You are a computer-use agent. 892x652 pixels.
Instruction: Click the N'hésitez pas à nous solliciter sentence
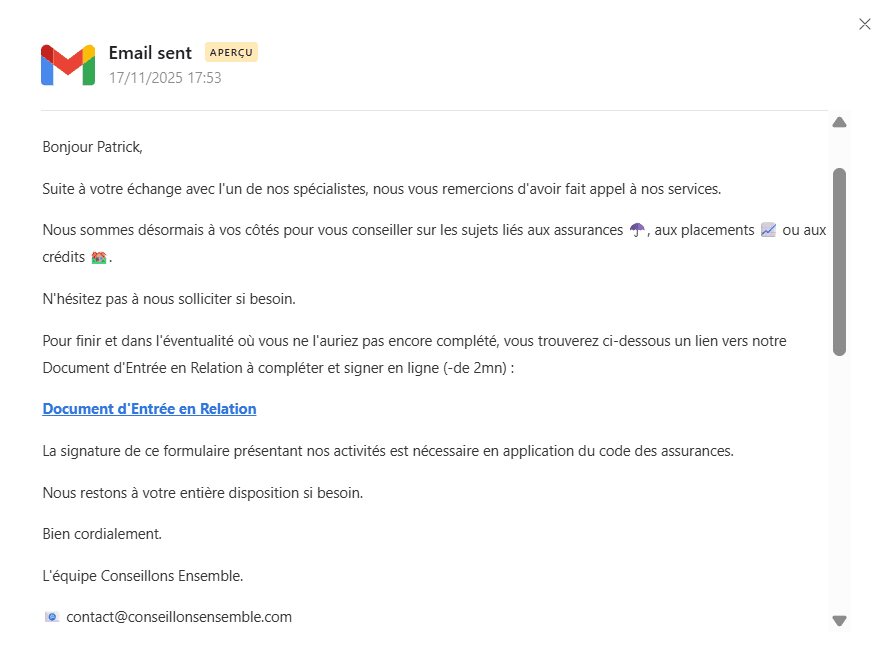(169, 299)
